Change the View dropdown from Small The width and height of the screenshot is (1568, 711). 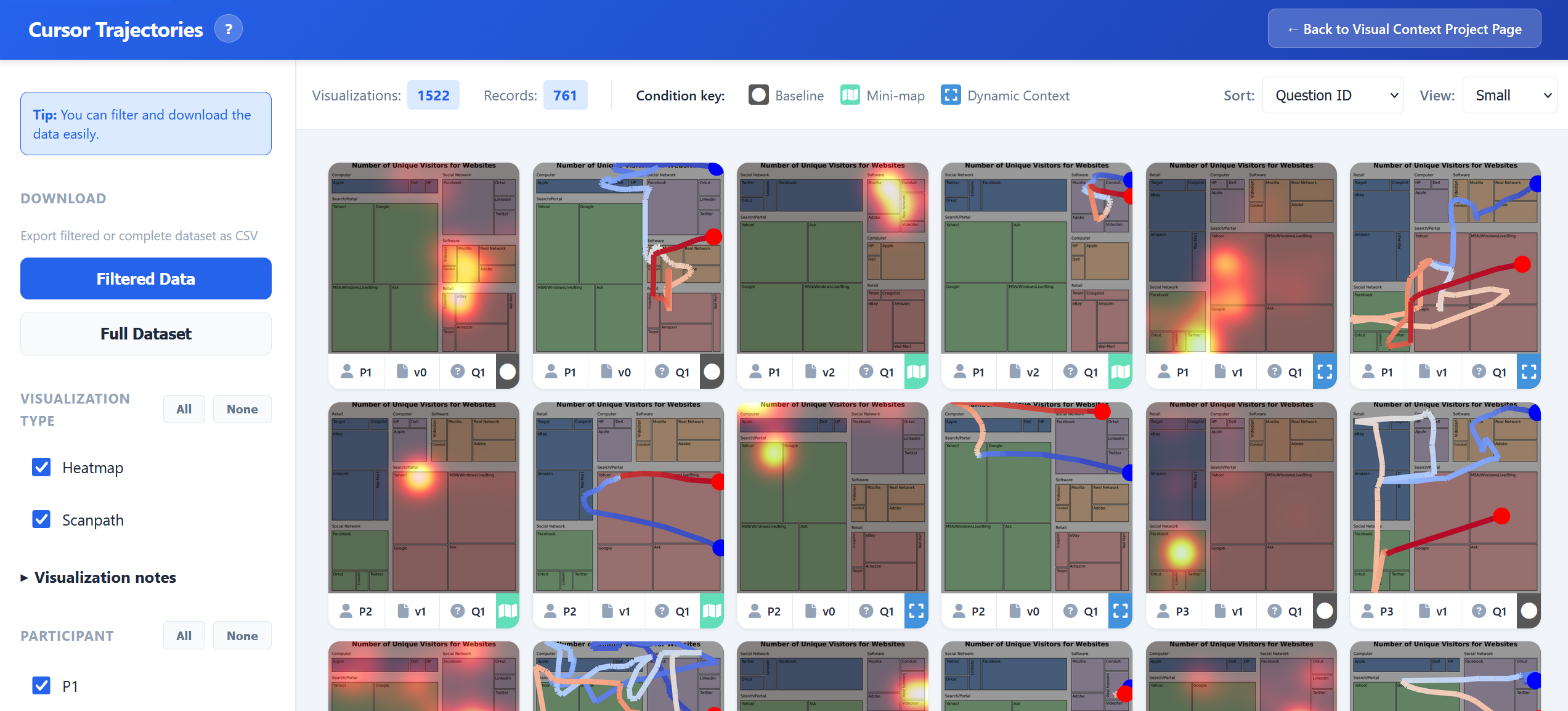(1510, 95)
